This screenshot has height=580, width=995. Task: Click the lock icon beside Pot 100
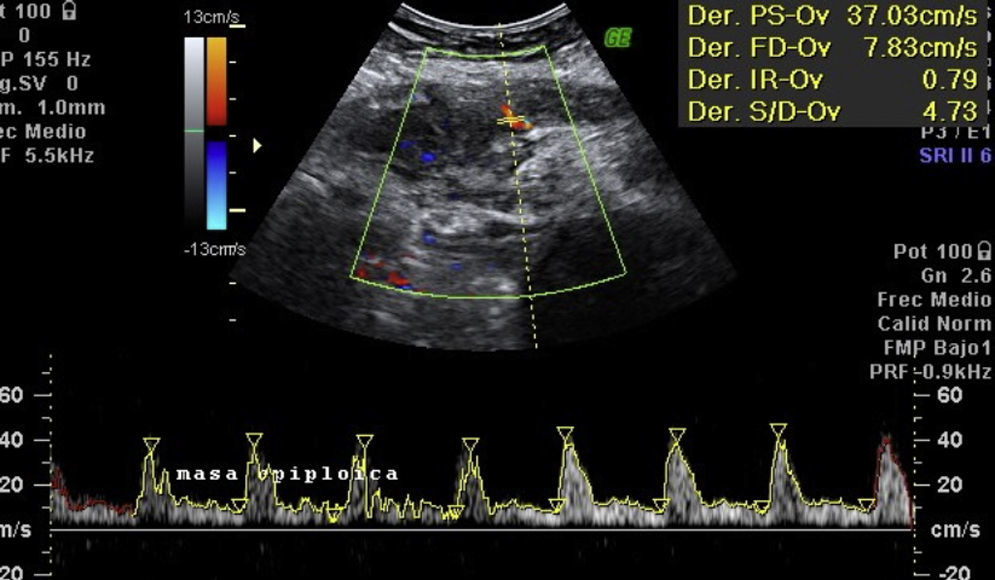click(985, 253)
